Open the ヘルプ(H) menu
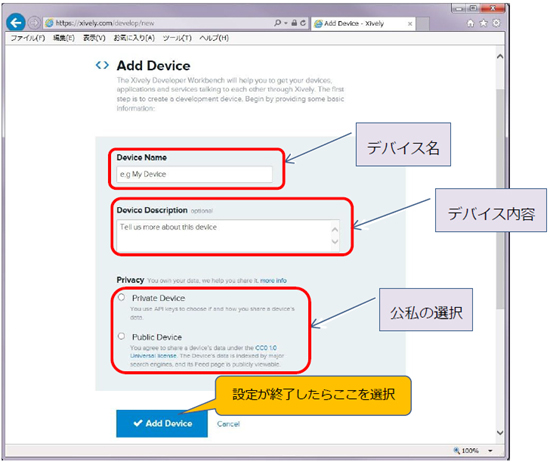 [x=214, y=38]
